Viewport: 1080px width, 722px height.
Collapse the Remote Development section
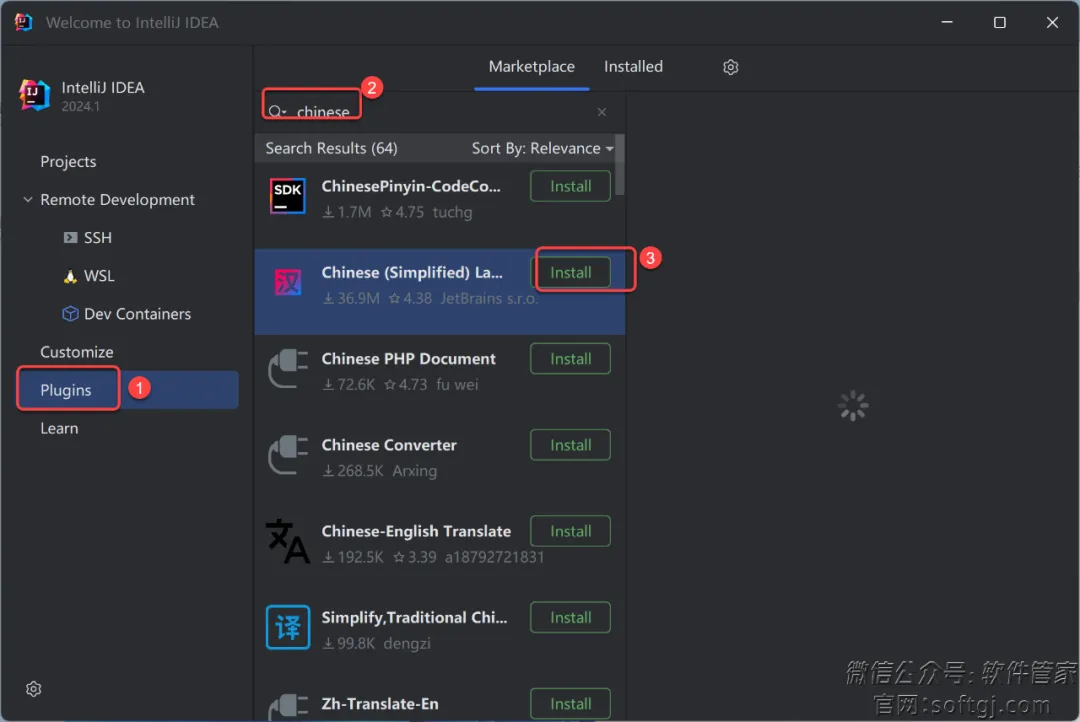(28, 200)
